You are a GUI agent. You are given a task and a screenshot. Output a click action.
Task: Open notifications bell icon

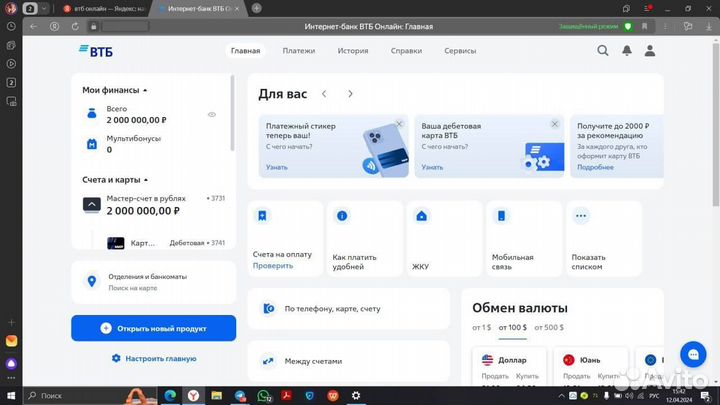626,51
